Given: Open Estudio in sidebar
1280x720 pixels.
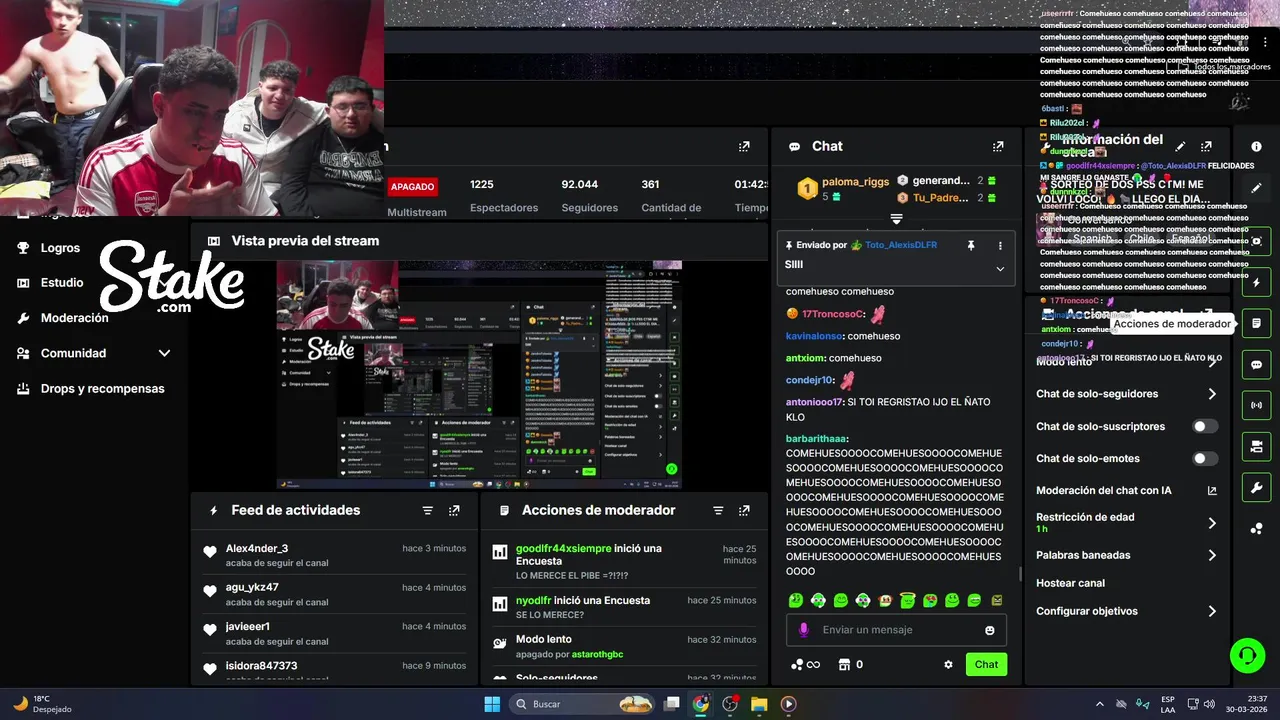Looking at the screenshot, I should point(62,283).
